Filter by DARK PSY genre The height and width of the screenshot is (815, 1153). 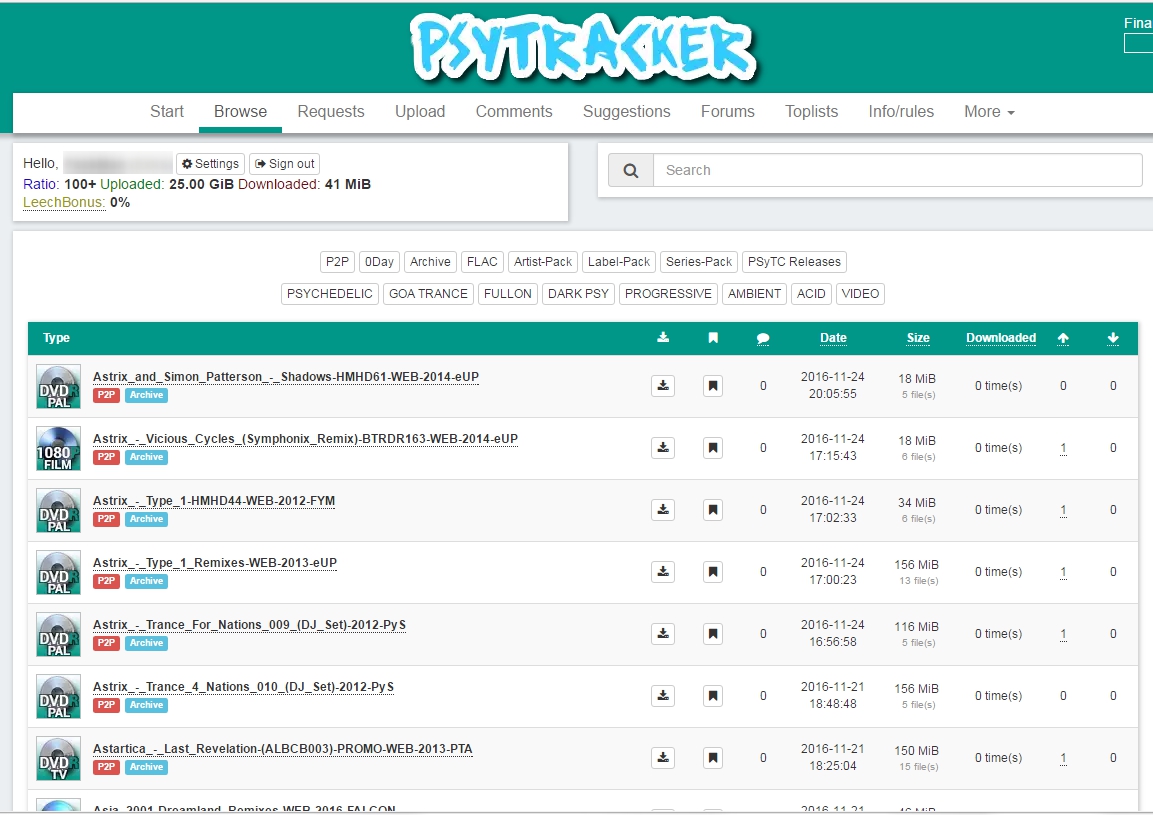click(x=578, y=294)
